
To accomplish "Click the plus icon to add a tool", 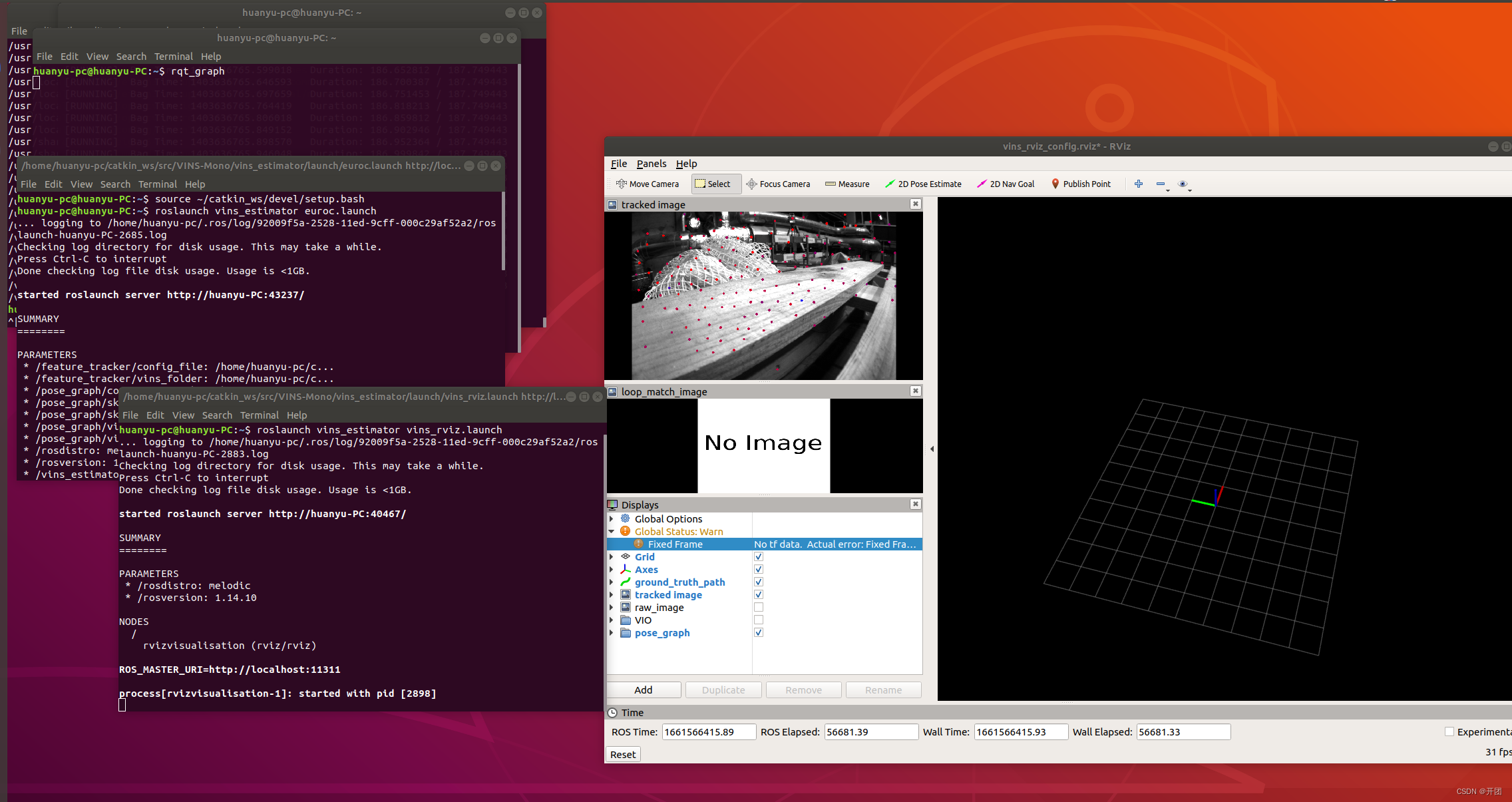I will point(1138,184).
